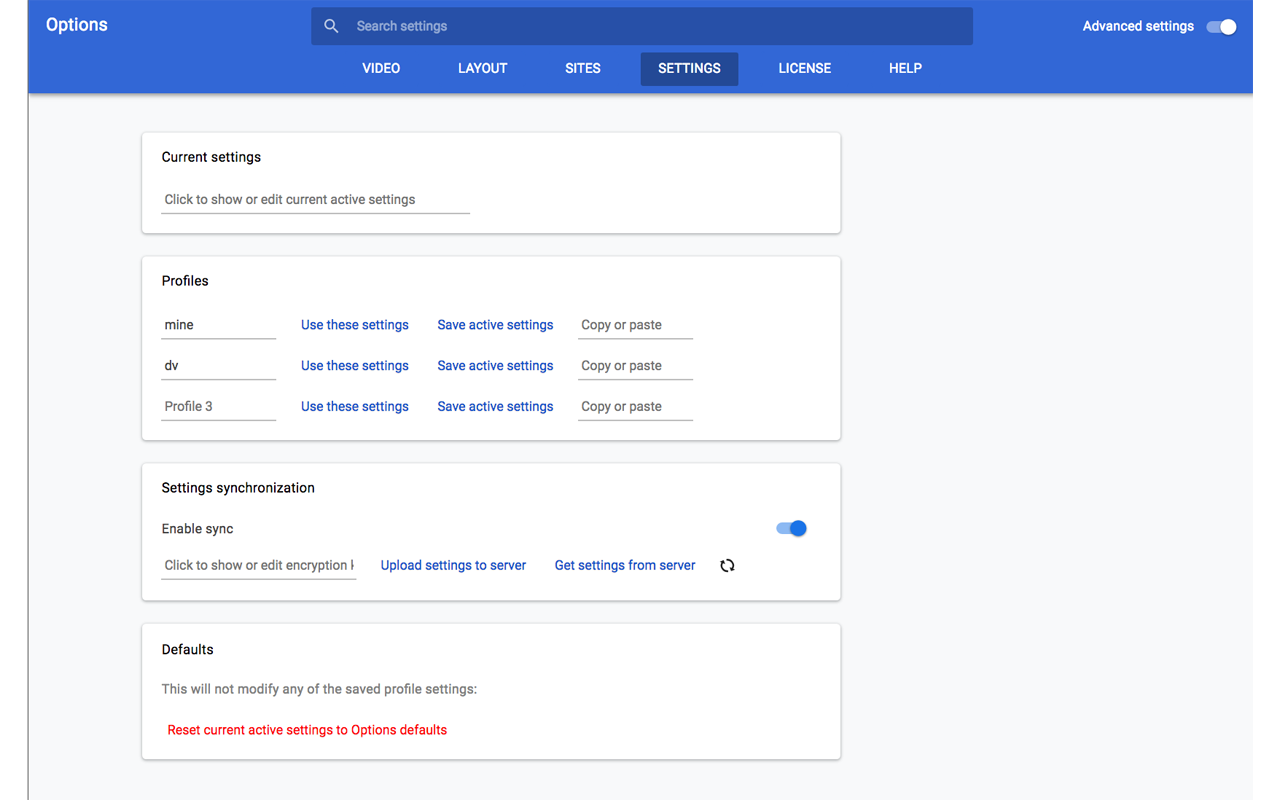Reset current active settings to Options defaults

coord(307,730)
